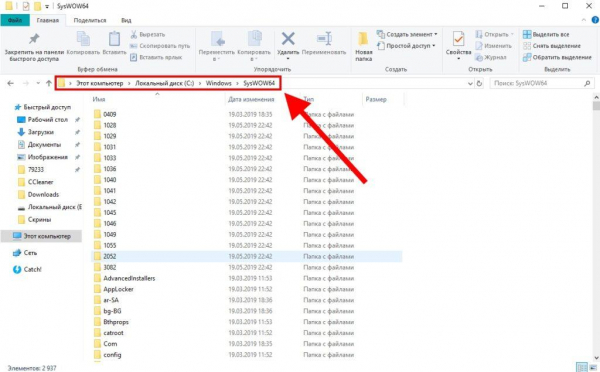Sort by Date modified (Дата изменения) header
The height and width of the screenshot is (372, 600).
pyautogui.click(x=251, y=100)
